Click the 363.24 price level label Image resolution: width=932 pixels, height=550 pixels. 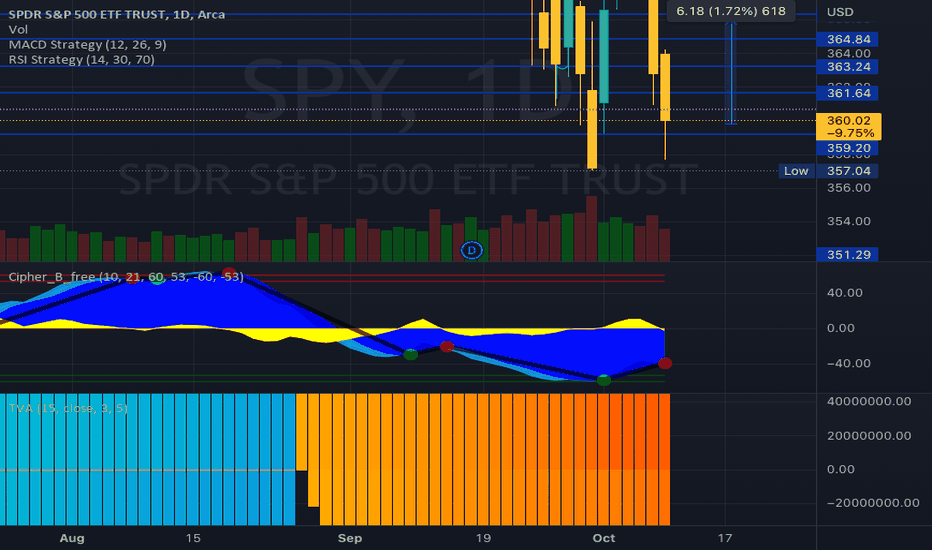[x=848, y=67]
